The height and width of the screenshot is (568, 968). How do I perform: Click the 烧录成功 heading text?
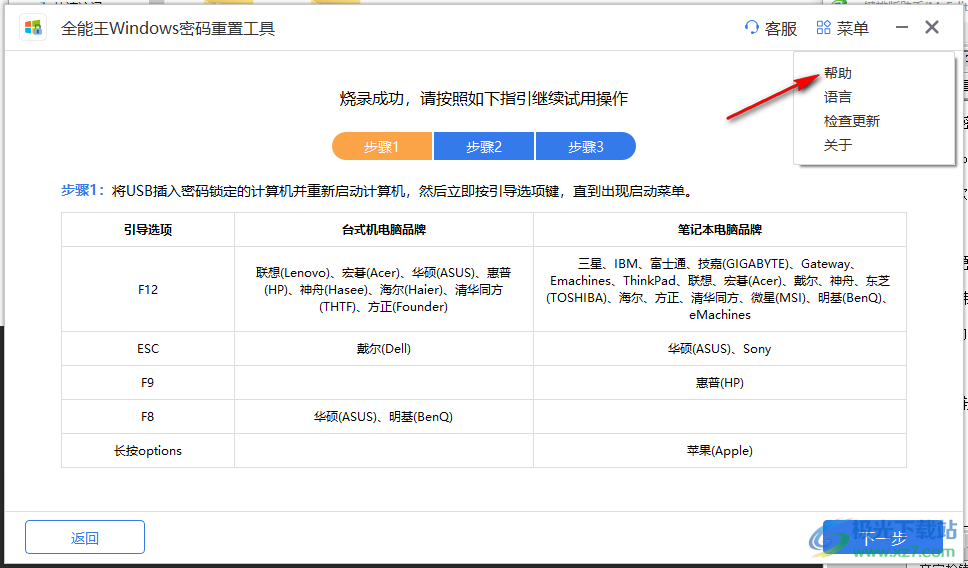click(484, 99)
